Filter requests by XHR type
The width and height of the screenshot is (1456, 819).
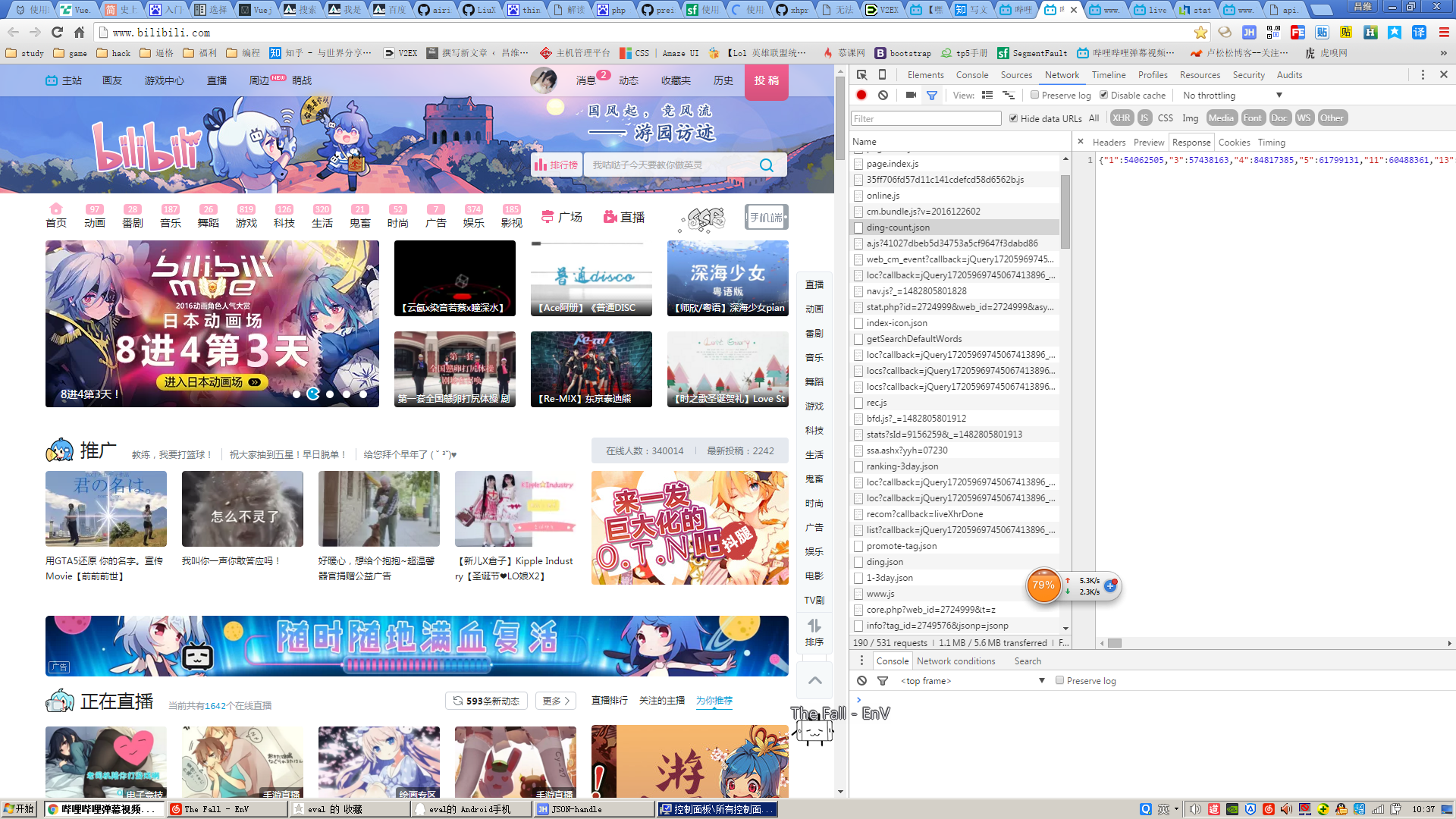click(x=1121, y=118)
